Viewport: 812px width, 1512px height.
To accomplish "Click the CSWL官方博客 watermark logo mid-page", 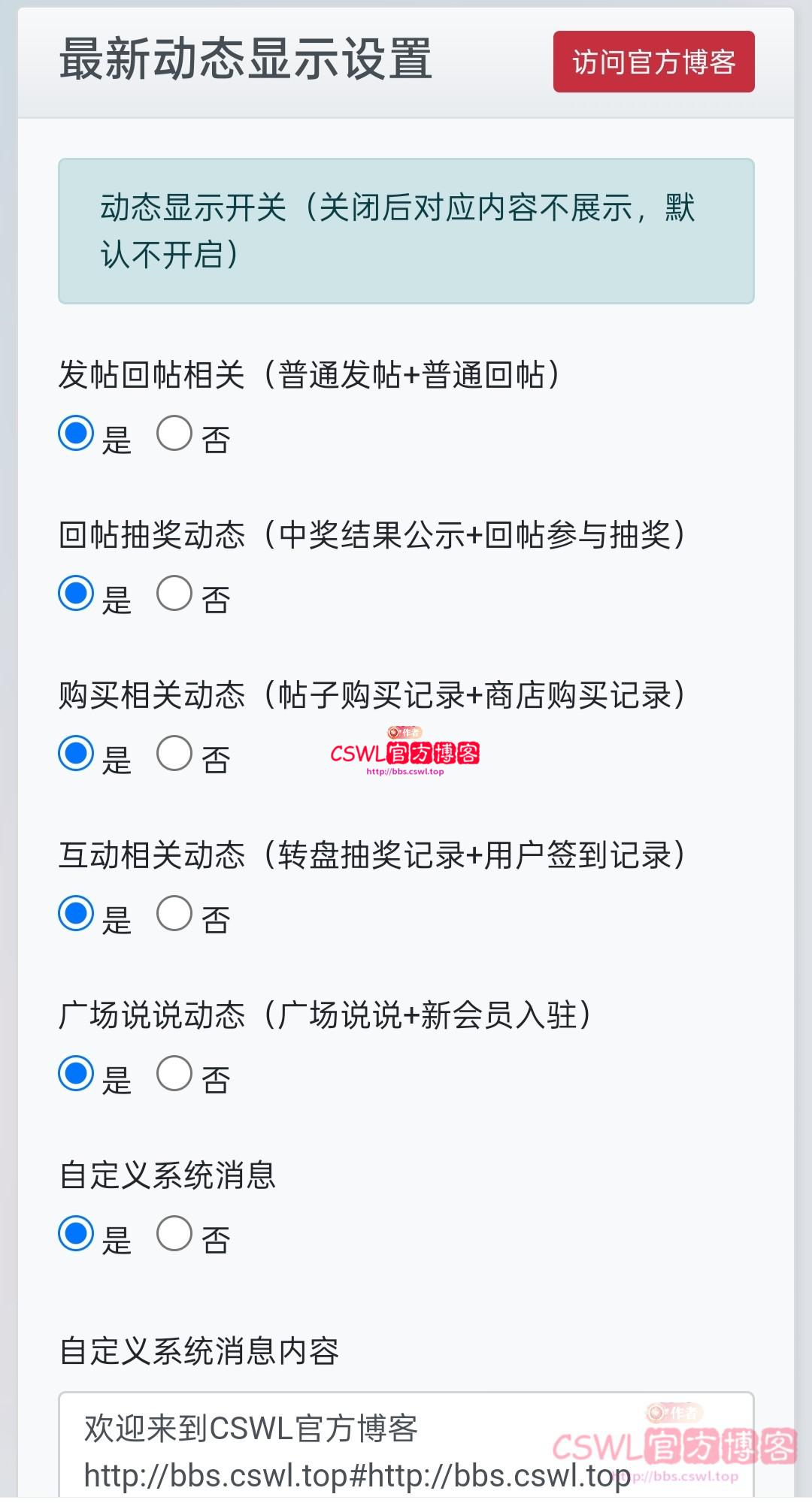I will pos(404,752).
